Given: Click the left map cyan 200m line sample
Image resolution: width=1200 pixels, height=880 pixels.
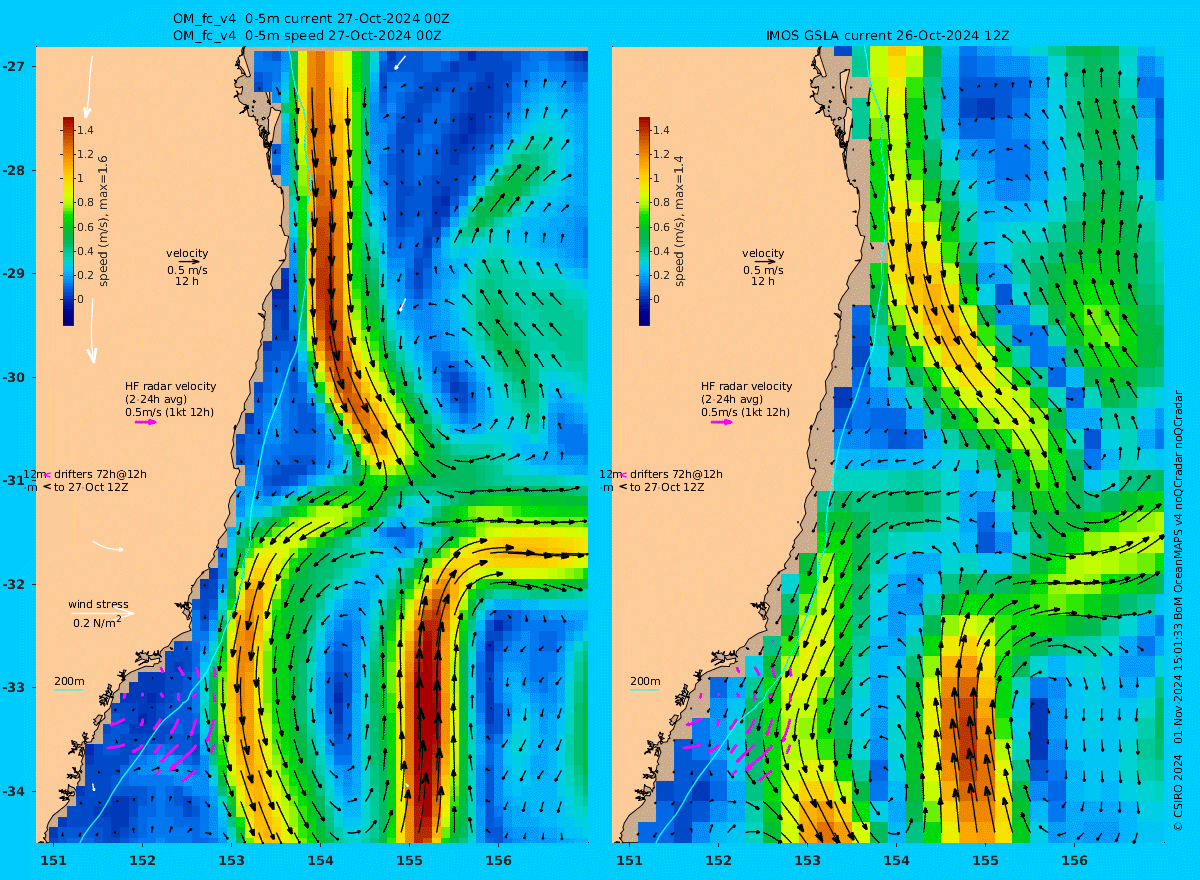Looking at the screenshot, I should [68, 690].
